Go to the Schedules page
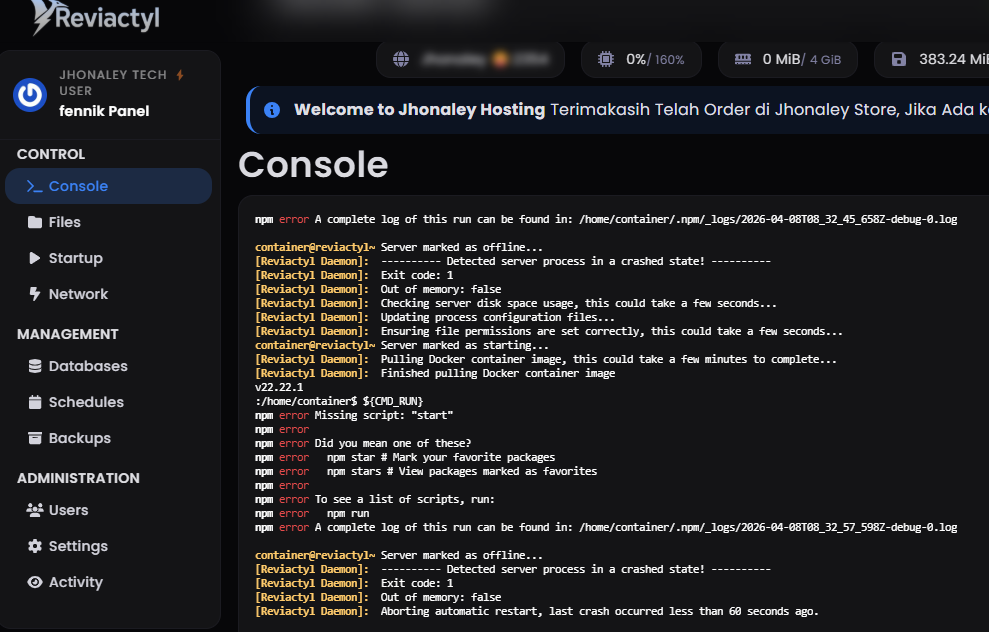The image size is (989, 632). point(86,402)
